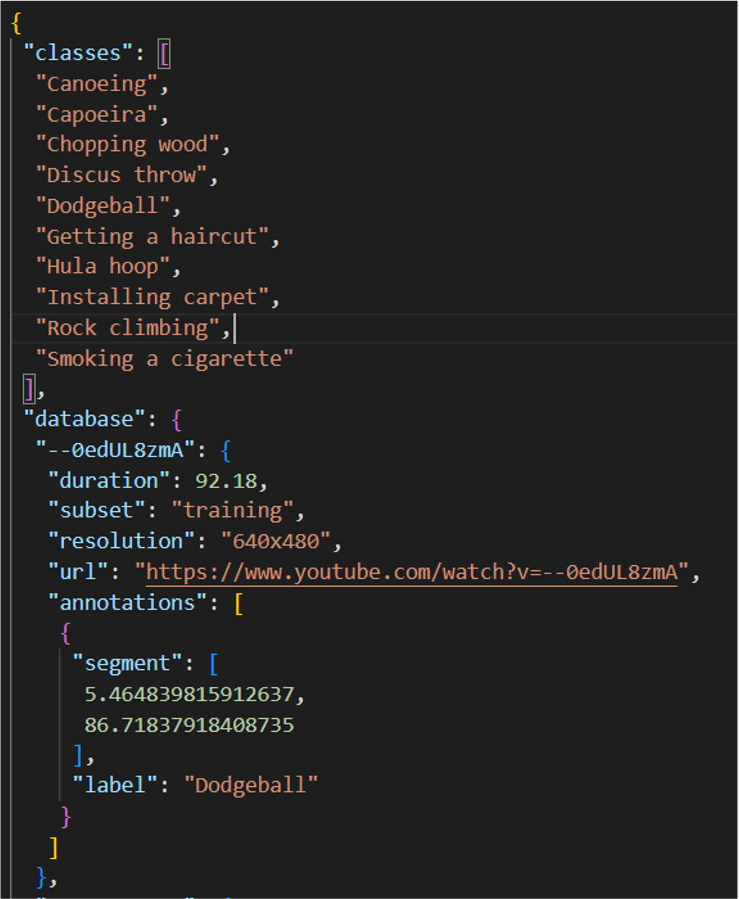Click segment end value 86.71837918408735

[x=189, y=724]
